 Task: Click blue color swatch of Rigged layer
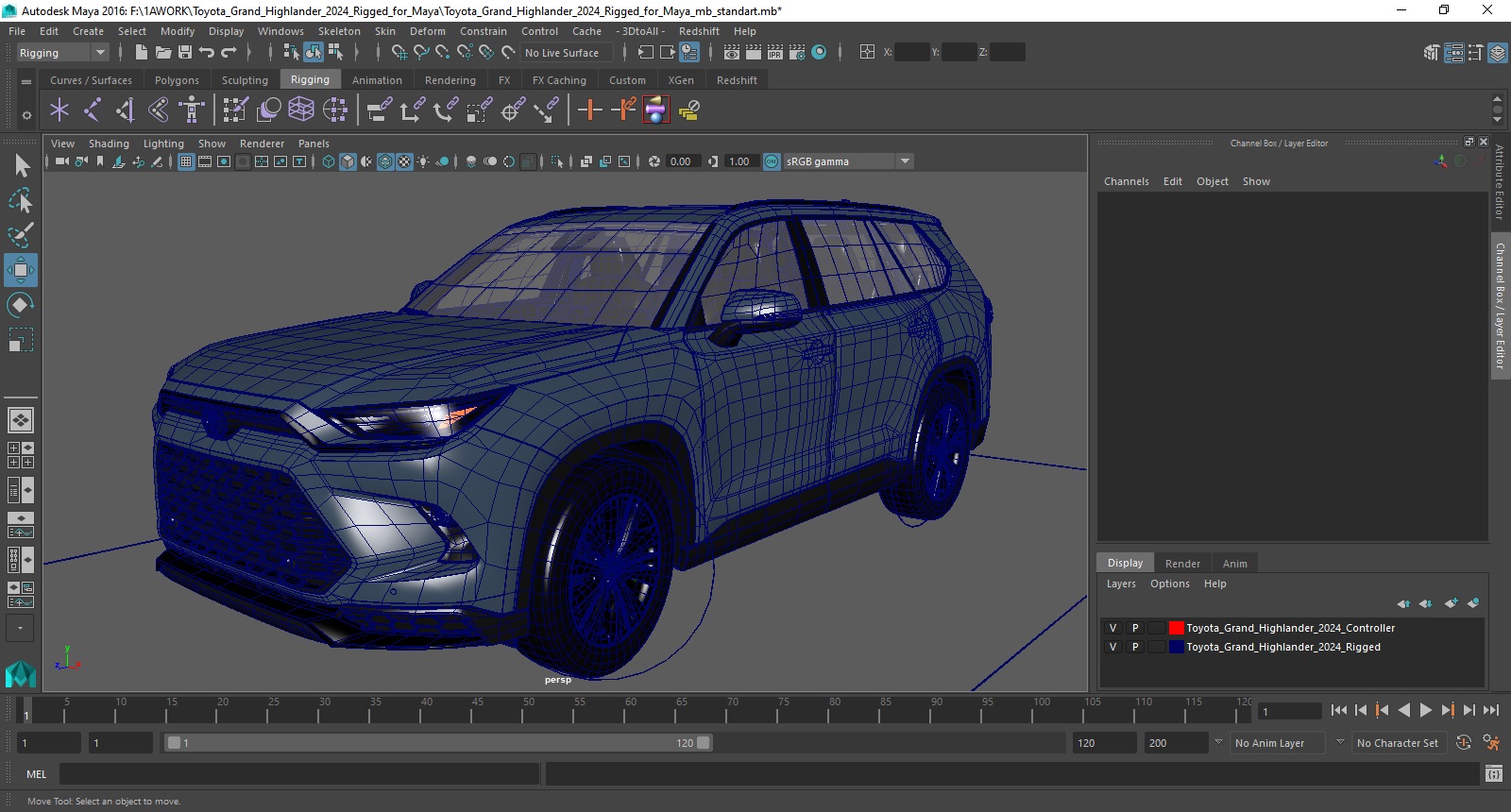(1176, 647)
